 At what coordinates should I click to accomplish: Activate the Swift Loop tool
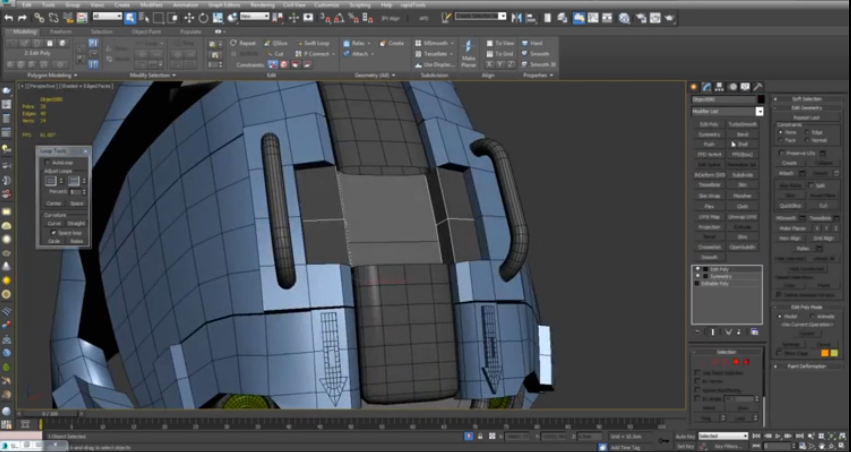pyautogui.click(x=312, y=43)
